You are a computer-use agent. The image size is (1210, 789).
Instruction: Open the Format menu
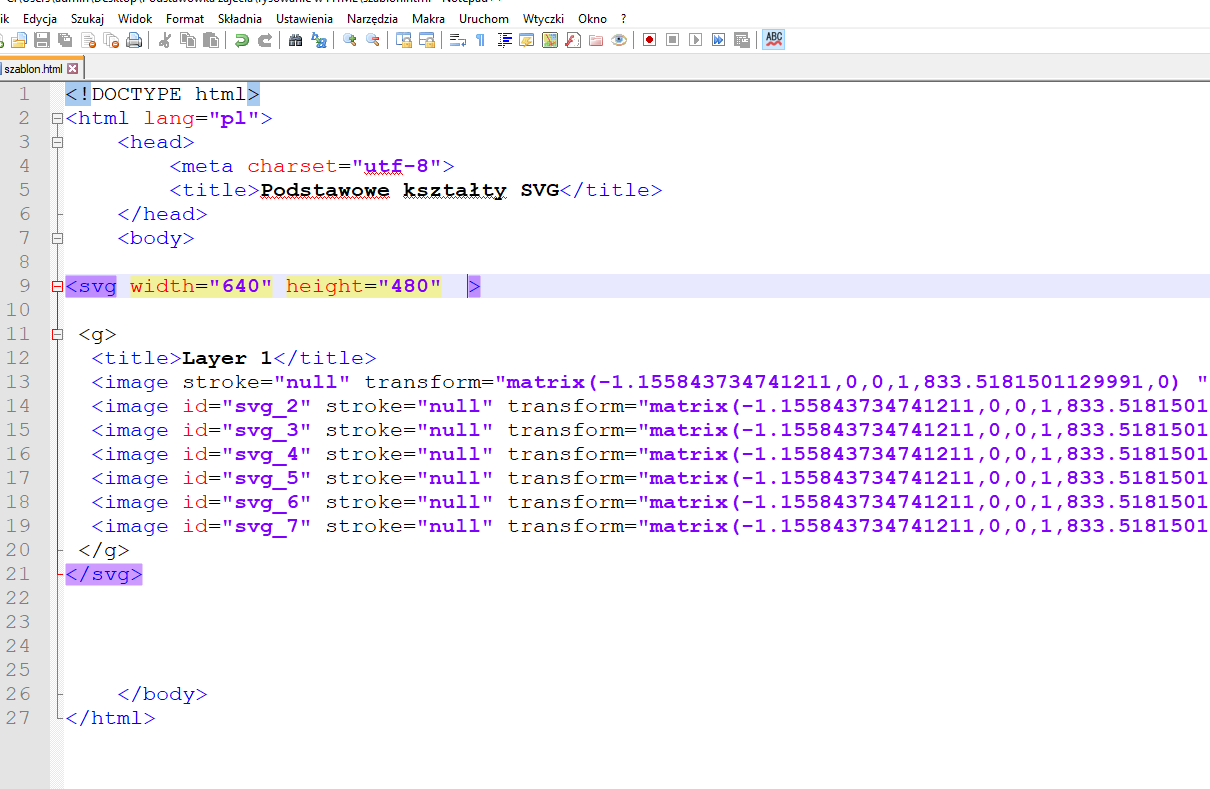[185, 18]
